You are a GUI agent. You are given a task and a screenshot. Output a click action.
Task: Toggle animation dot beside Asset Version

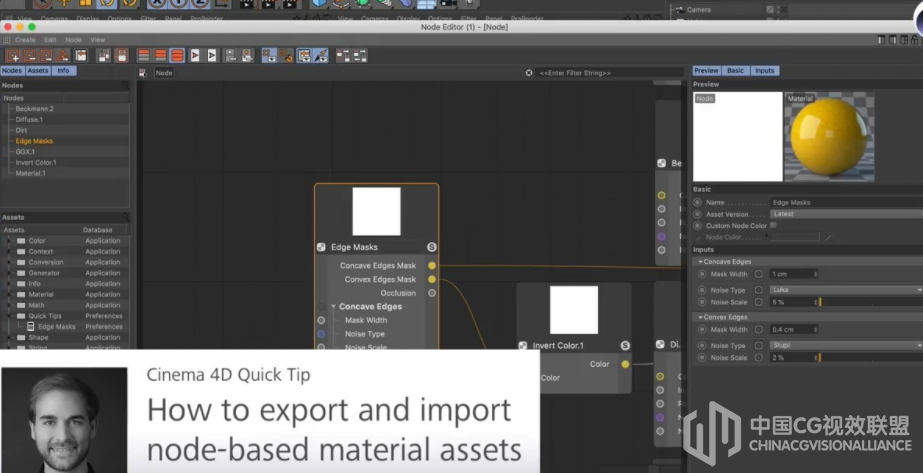(x=698, y=214)
